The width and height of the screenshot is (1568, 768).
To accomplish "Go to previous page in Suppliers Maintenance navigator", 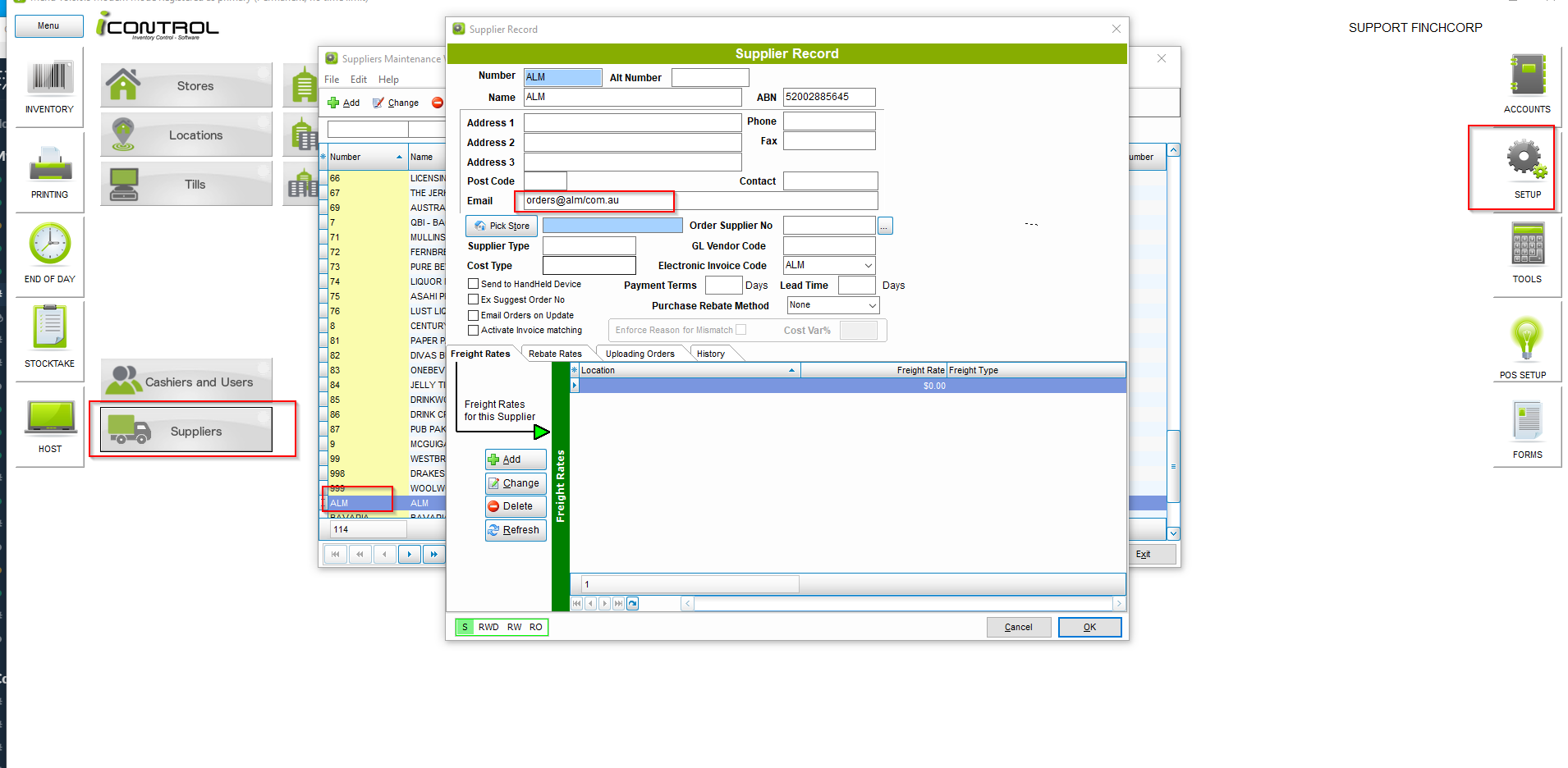I will coord(360,555).
